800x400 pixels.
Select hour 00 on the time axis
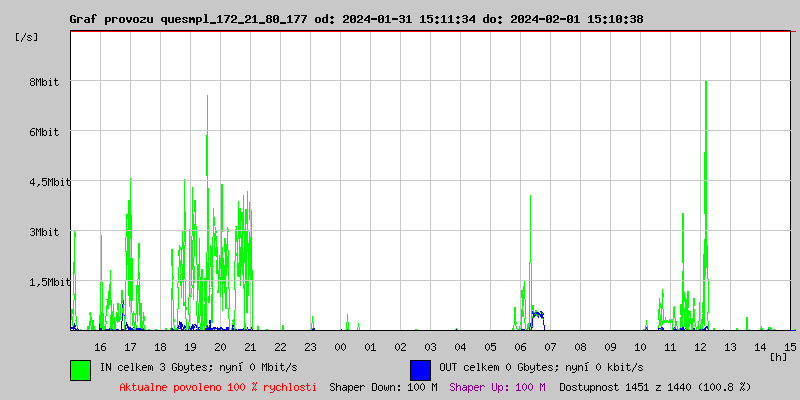[340, 347]
